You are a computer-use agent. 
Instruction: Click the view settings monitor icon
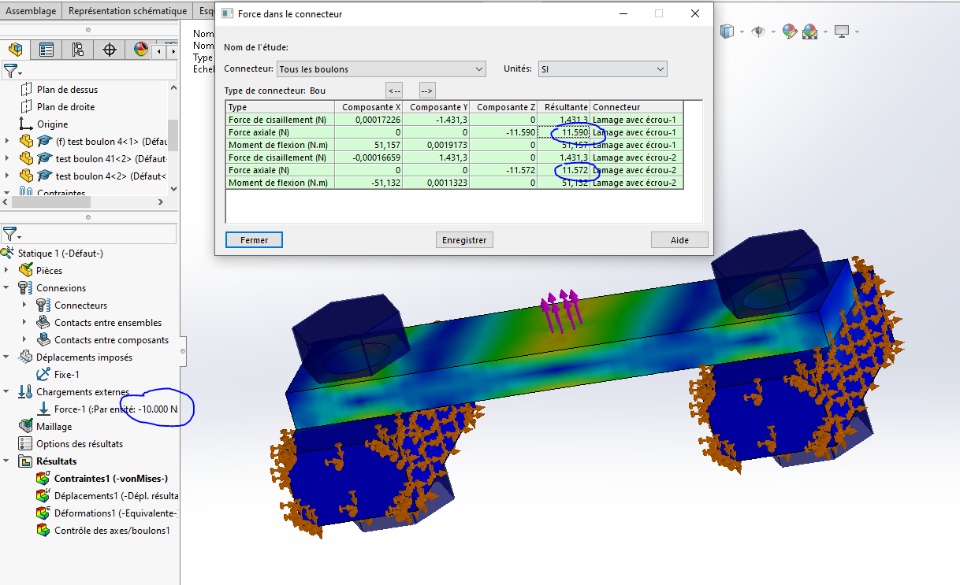842,31
